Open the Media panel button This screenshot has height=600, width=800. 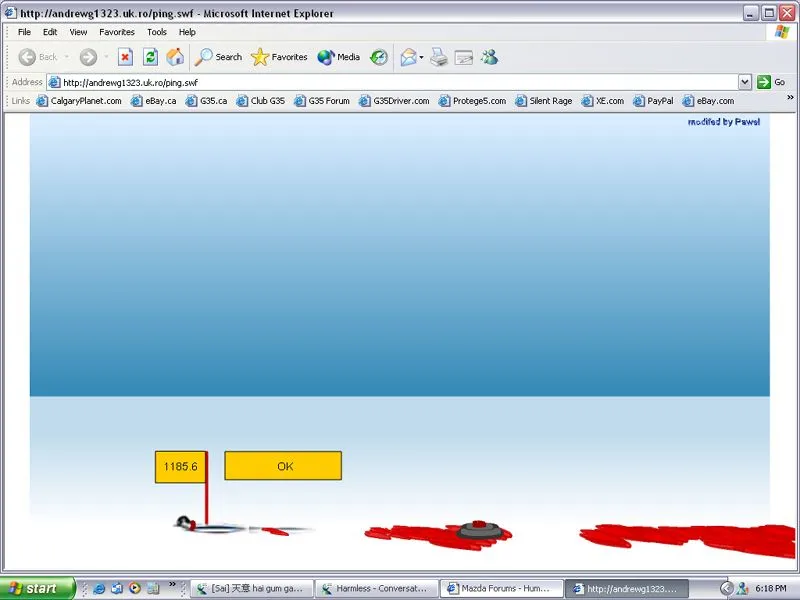coord(338,57)
